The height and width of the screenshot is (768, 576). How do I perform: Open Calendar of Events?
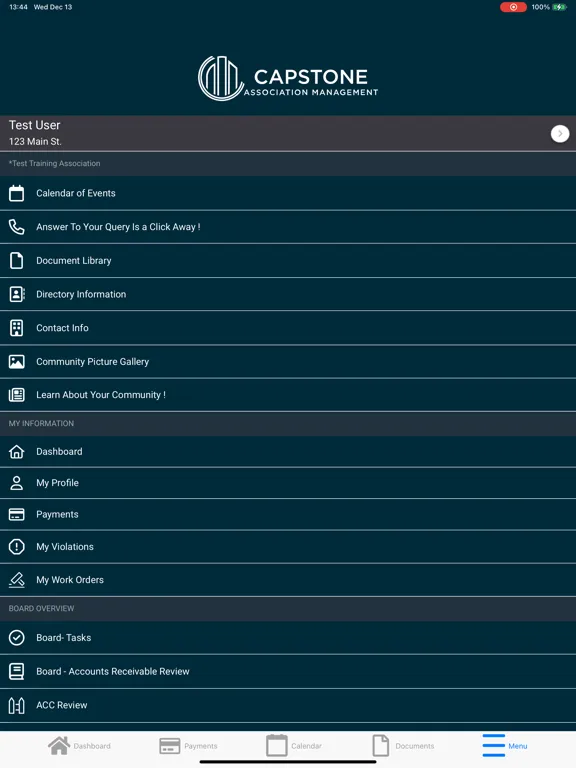(x=288, y=193)
